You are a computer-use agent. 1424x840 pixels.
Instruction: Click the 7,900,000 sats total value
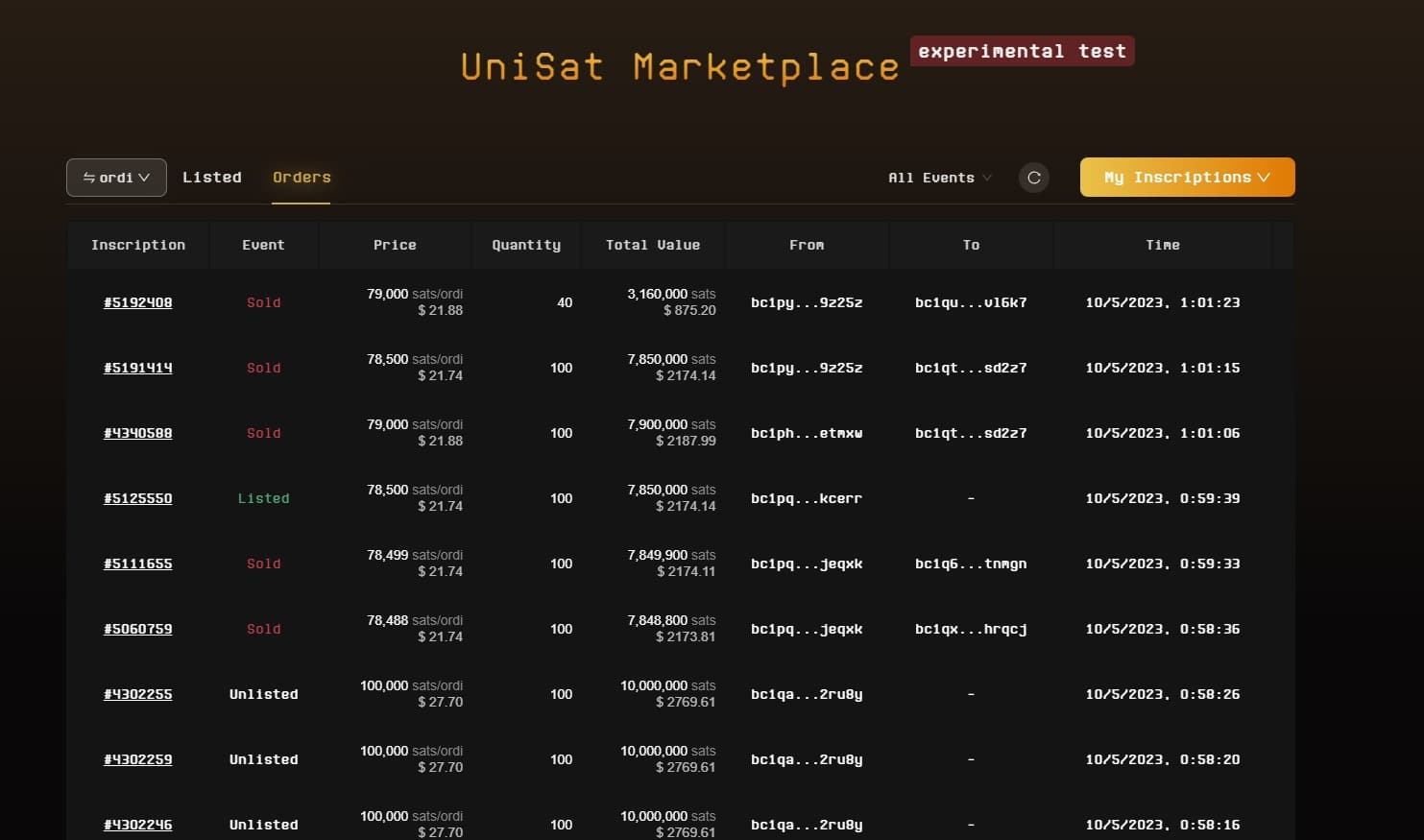click(x=671, y=424)
